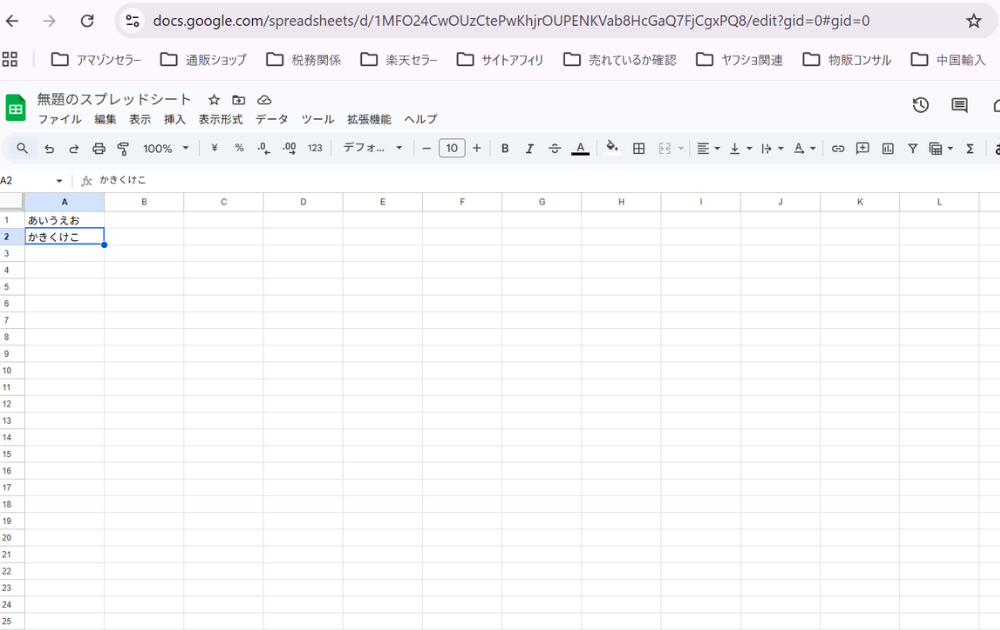The height and width of the screenshot is (630, 1000).
Task: Toggle bold formatting
Action: pyautogui.click(x=505, y=148)
